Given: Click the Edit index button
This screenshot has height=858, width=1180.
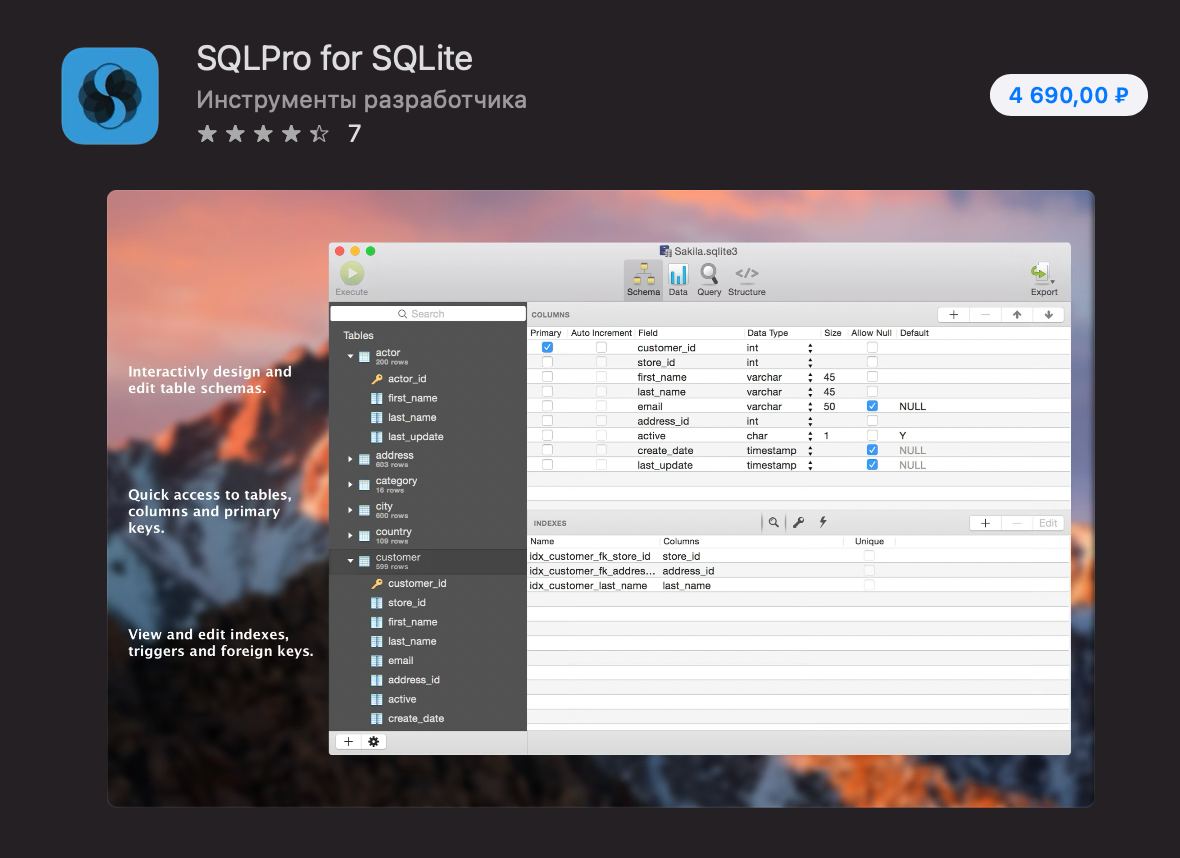Looking at the screenshot, I should (1048, 523).
